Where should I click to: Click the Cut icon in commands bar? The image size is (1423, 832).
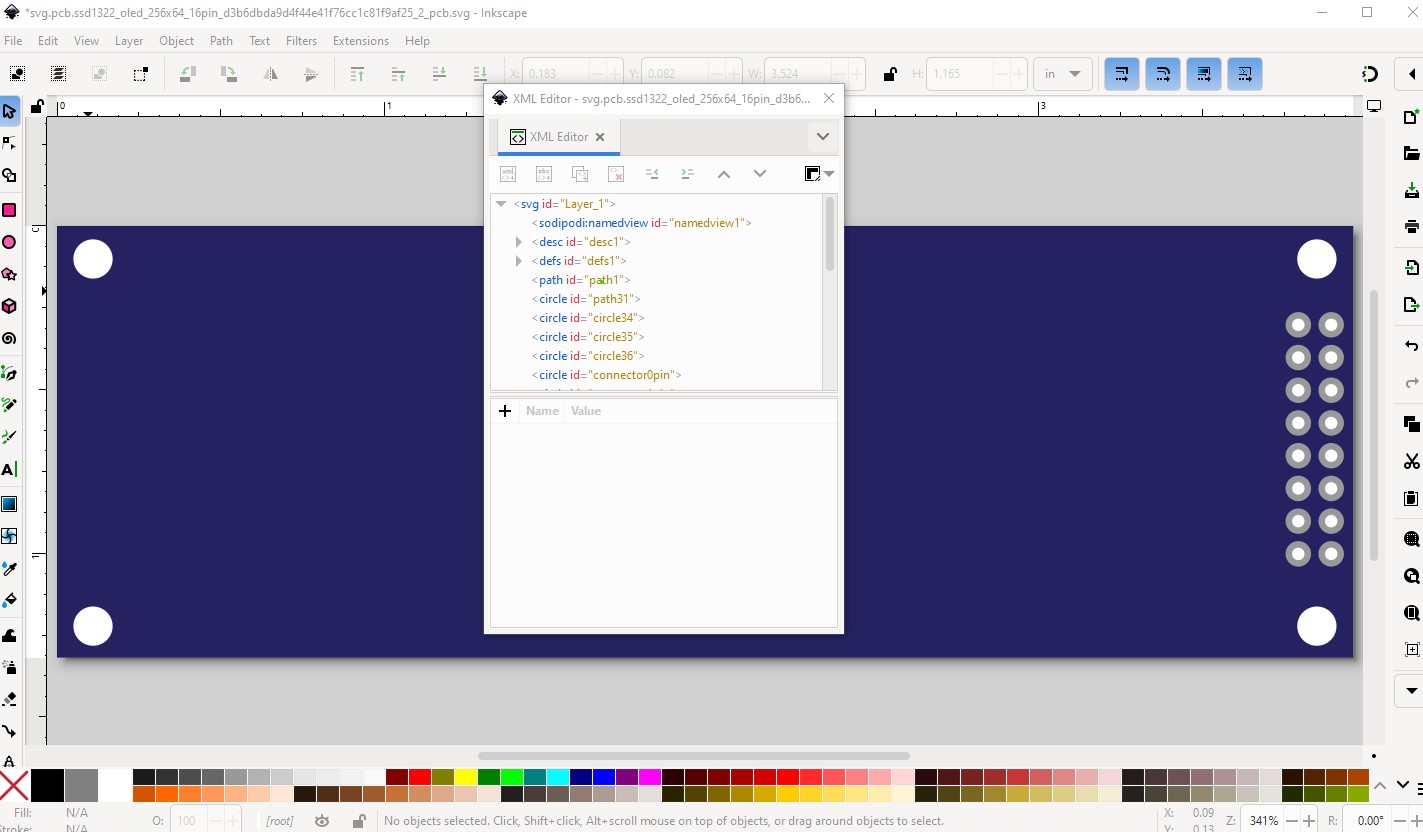pyautogui.click(x=1411, y=461)
